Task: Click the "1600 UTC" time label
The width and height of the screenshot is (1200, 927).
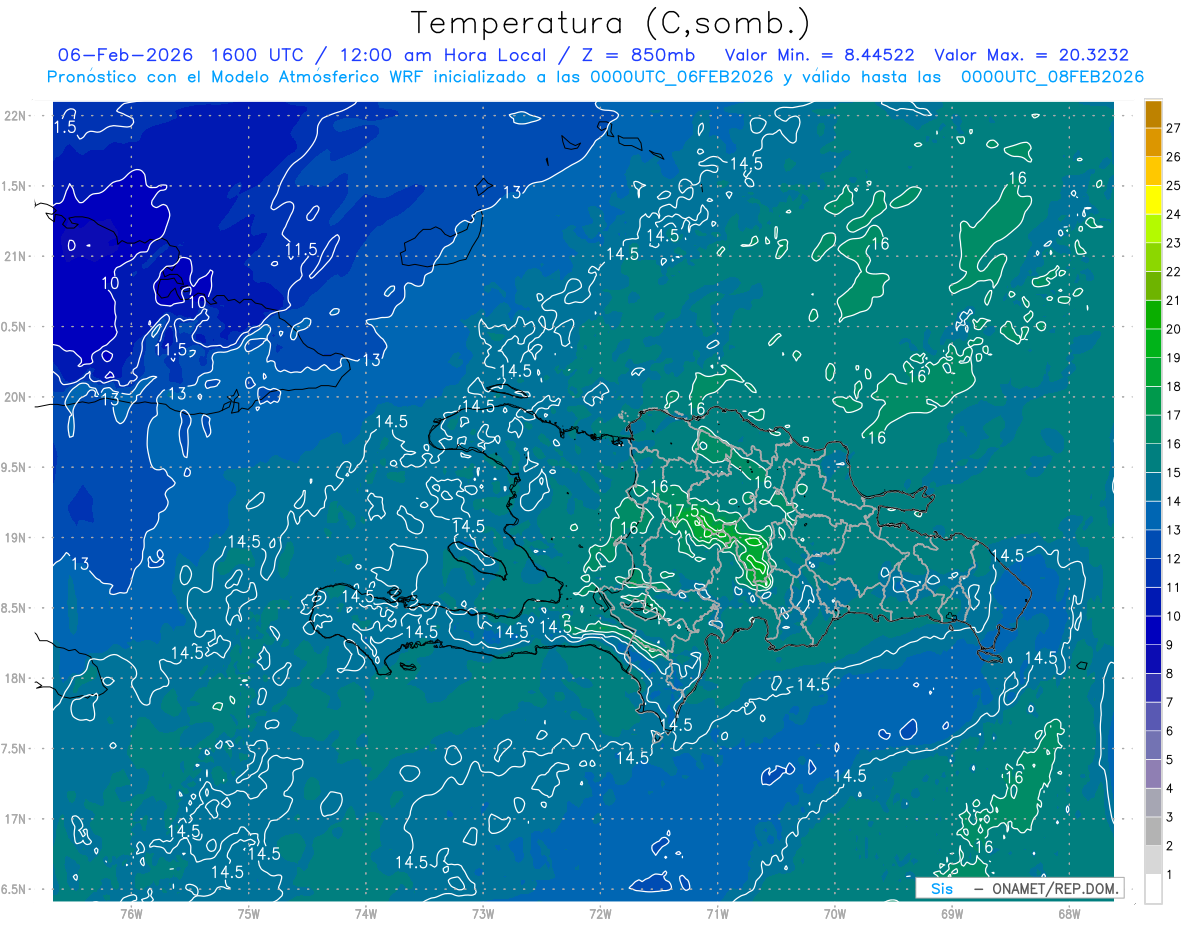Action: [x=255, y=55]
